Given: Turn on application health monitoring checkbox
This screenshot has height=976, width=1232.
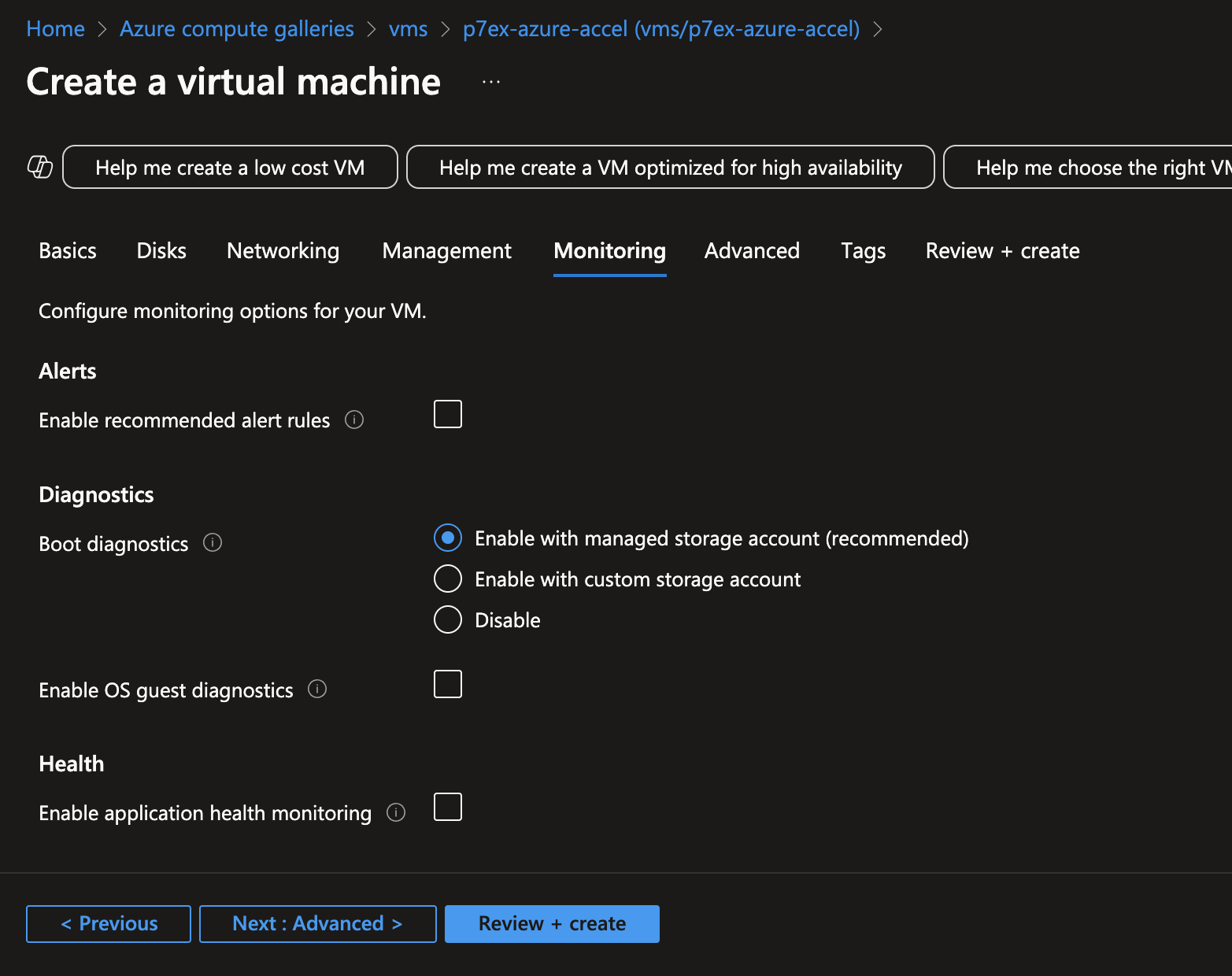Looking at the screenshot, I should pyautogui.click(x=448, y=807).
